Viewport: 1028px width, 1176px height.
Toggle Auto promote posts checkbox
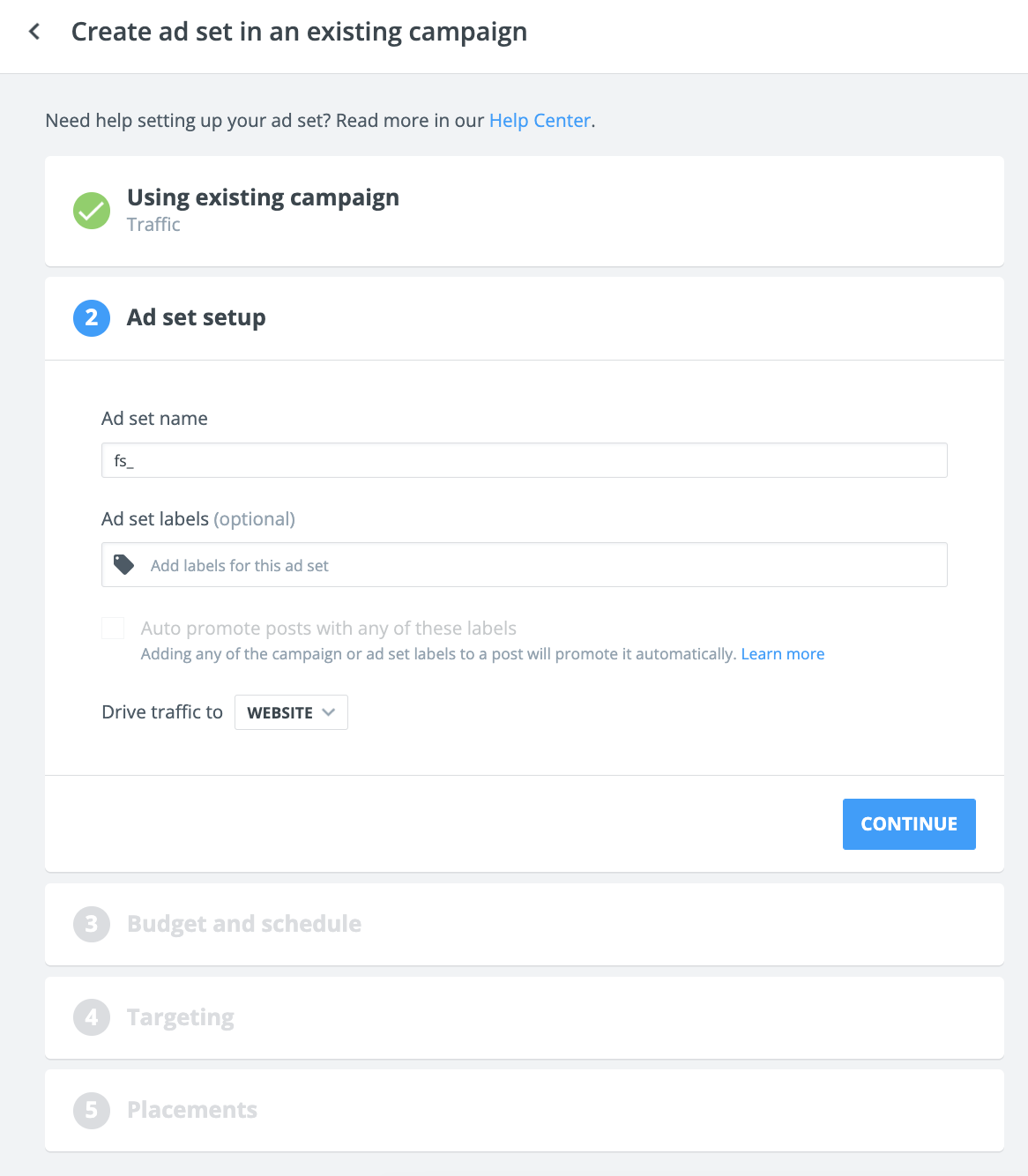[113, 628]
